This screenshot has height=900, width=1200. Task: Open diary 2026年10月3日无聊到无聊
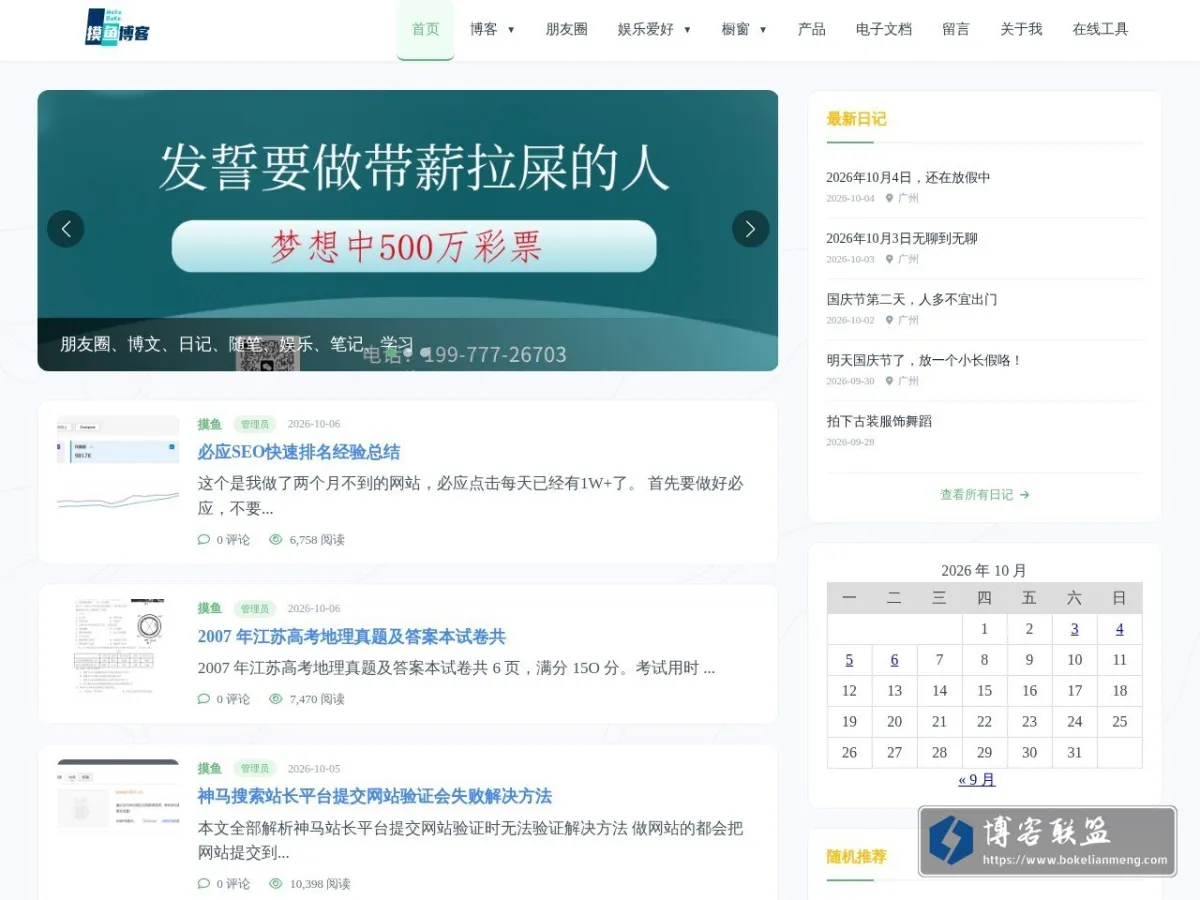902,239
